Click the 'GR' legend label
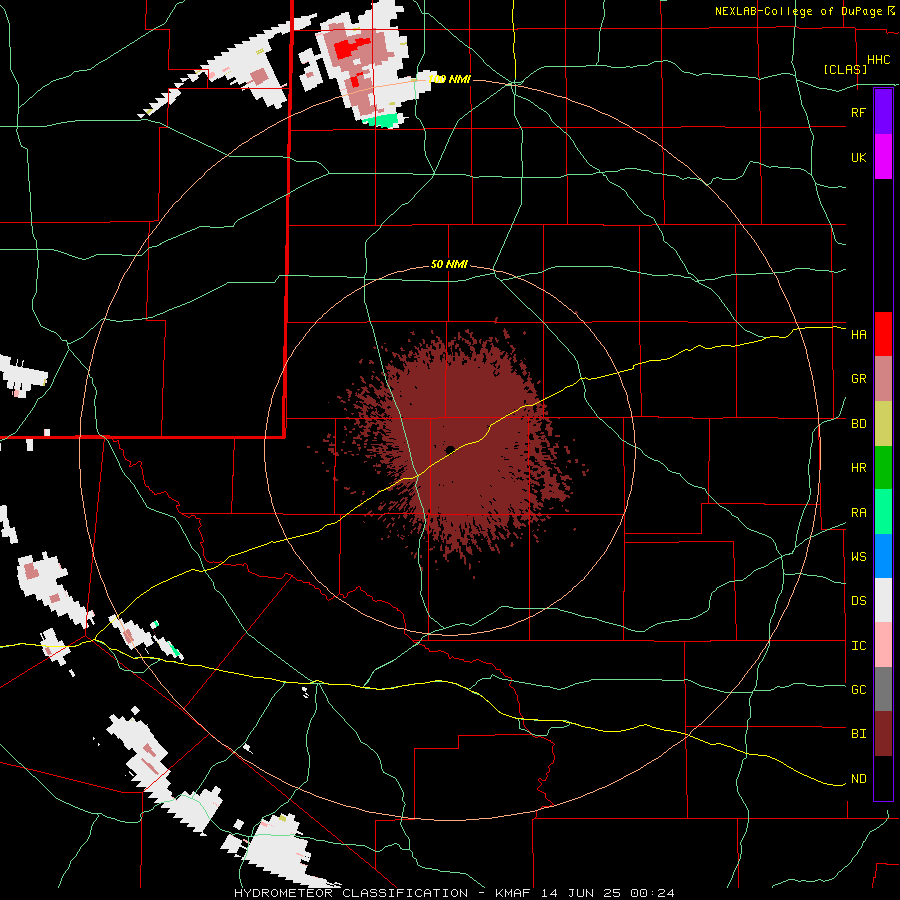The width and height of the screenshot is (900, 900). pyautogui.click(x=858, y=379)
